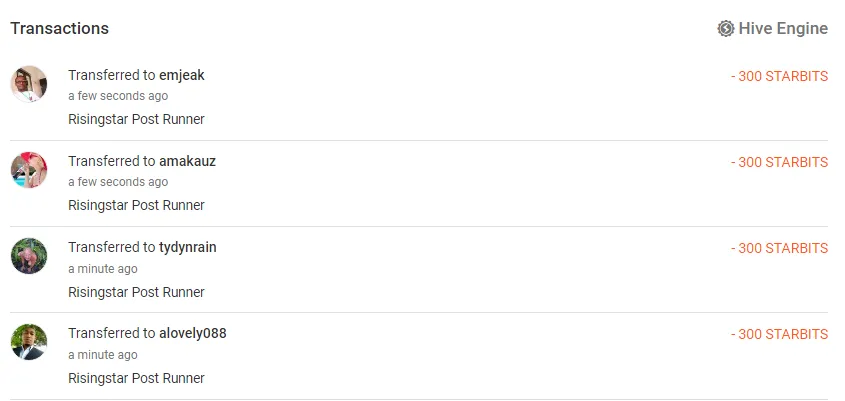Click the -300 STARBITS amount for alovely088
The height and width of the screenshot is (401, 845).
[x=779, y=334]
